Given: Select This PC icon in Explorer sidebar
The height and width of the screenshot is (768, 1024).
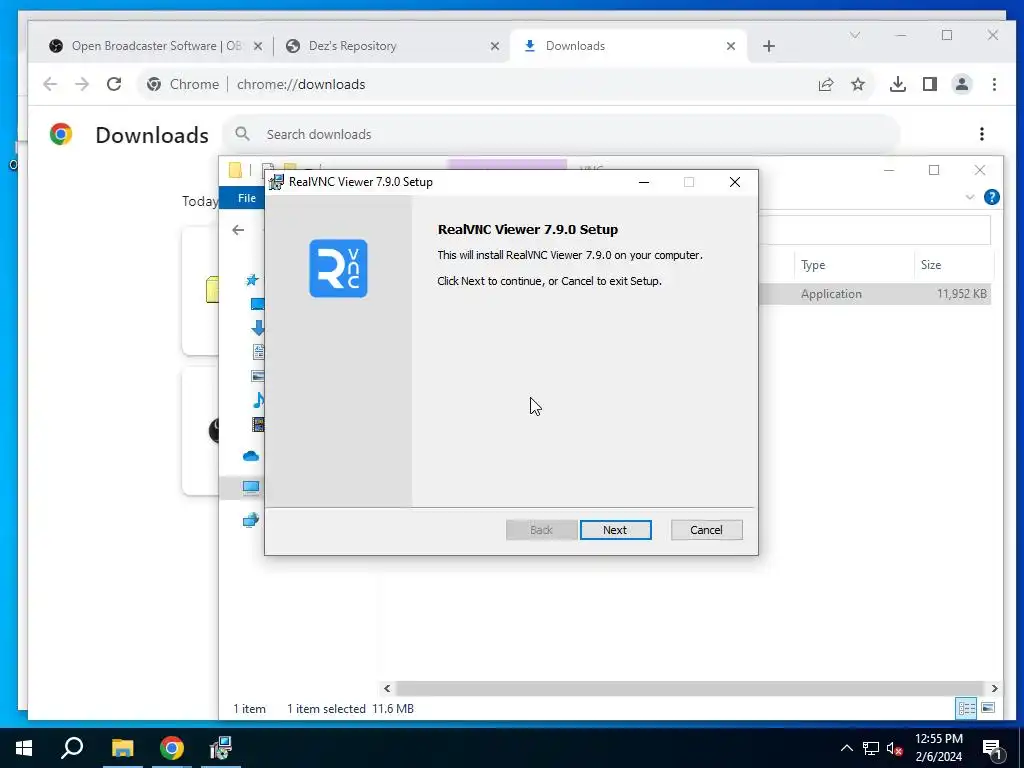Looking at the screenshot, I should 251,487.
